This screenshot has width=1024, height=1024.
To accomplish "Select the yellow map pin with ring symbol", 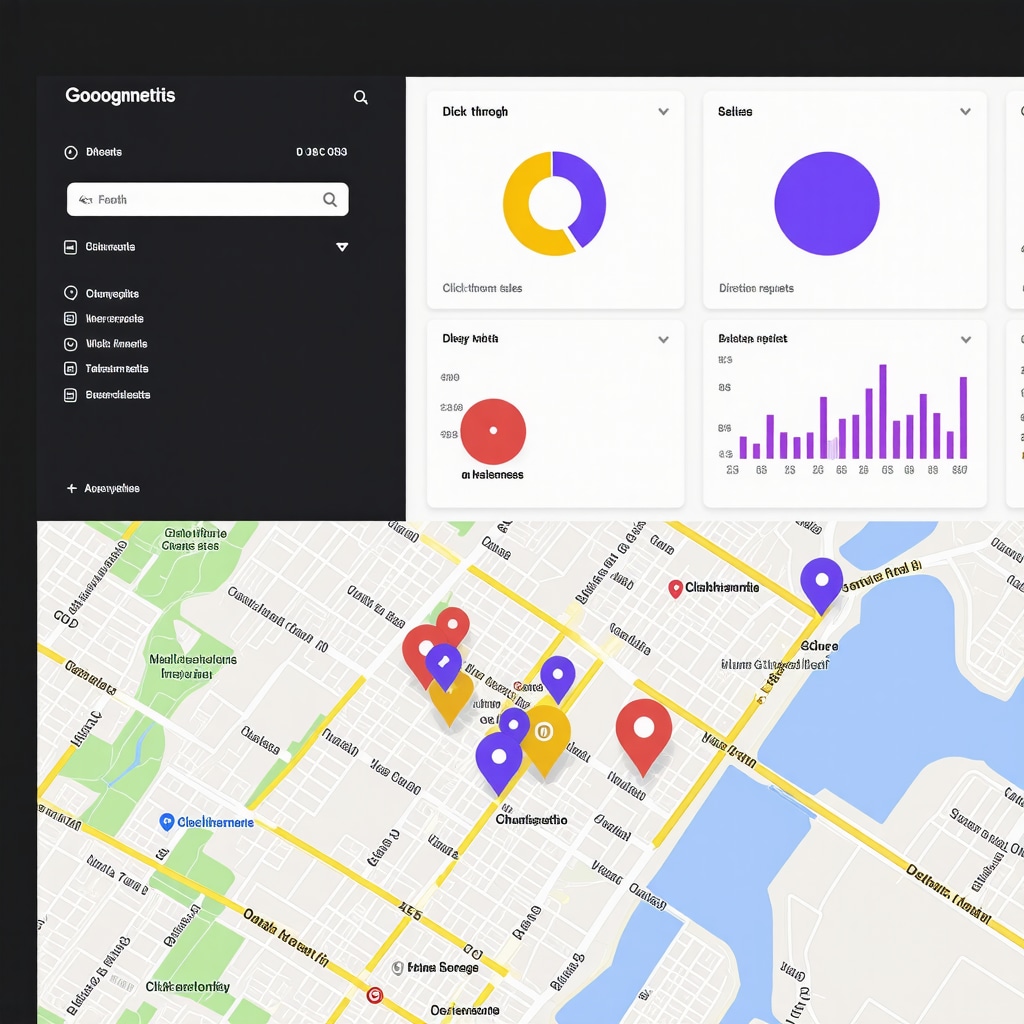I will (545, 739).
